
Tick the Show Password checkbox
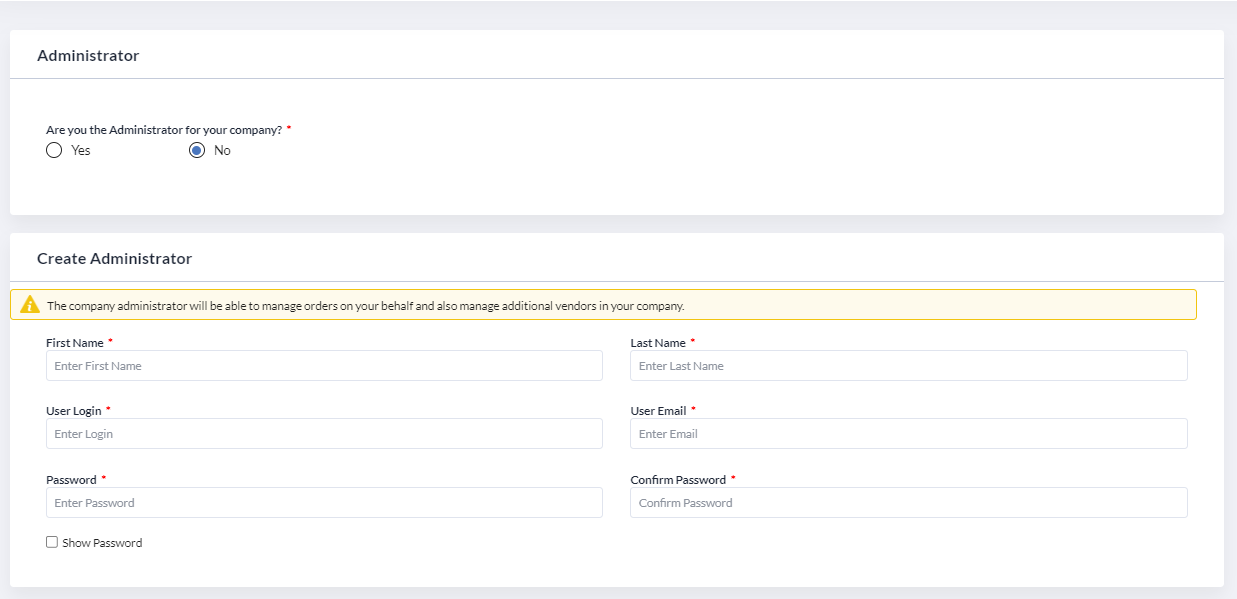point(52,542)
